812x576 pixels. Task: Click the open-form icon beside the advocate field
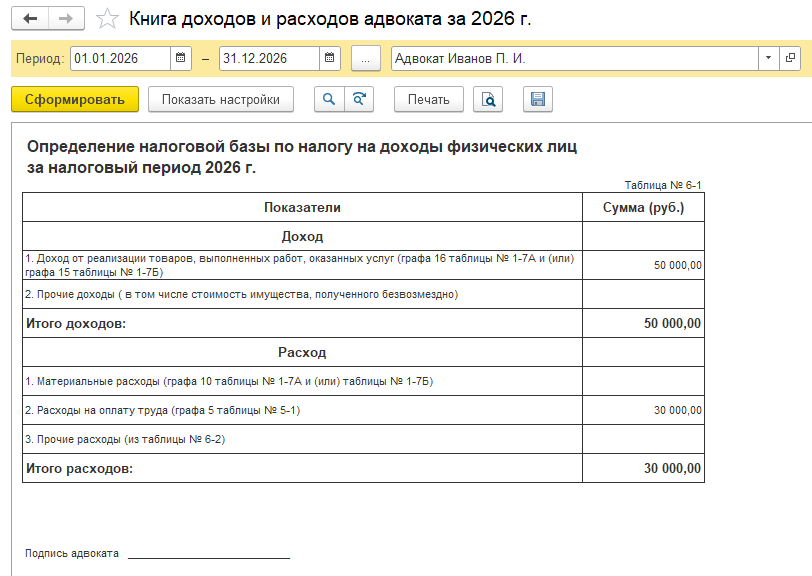pos(790,59)
